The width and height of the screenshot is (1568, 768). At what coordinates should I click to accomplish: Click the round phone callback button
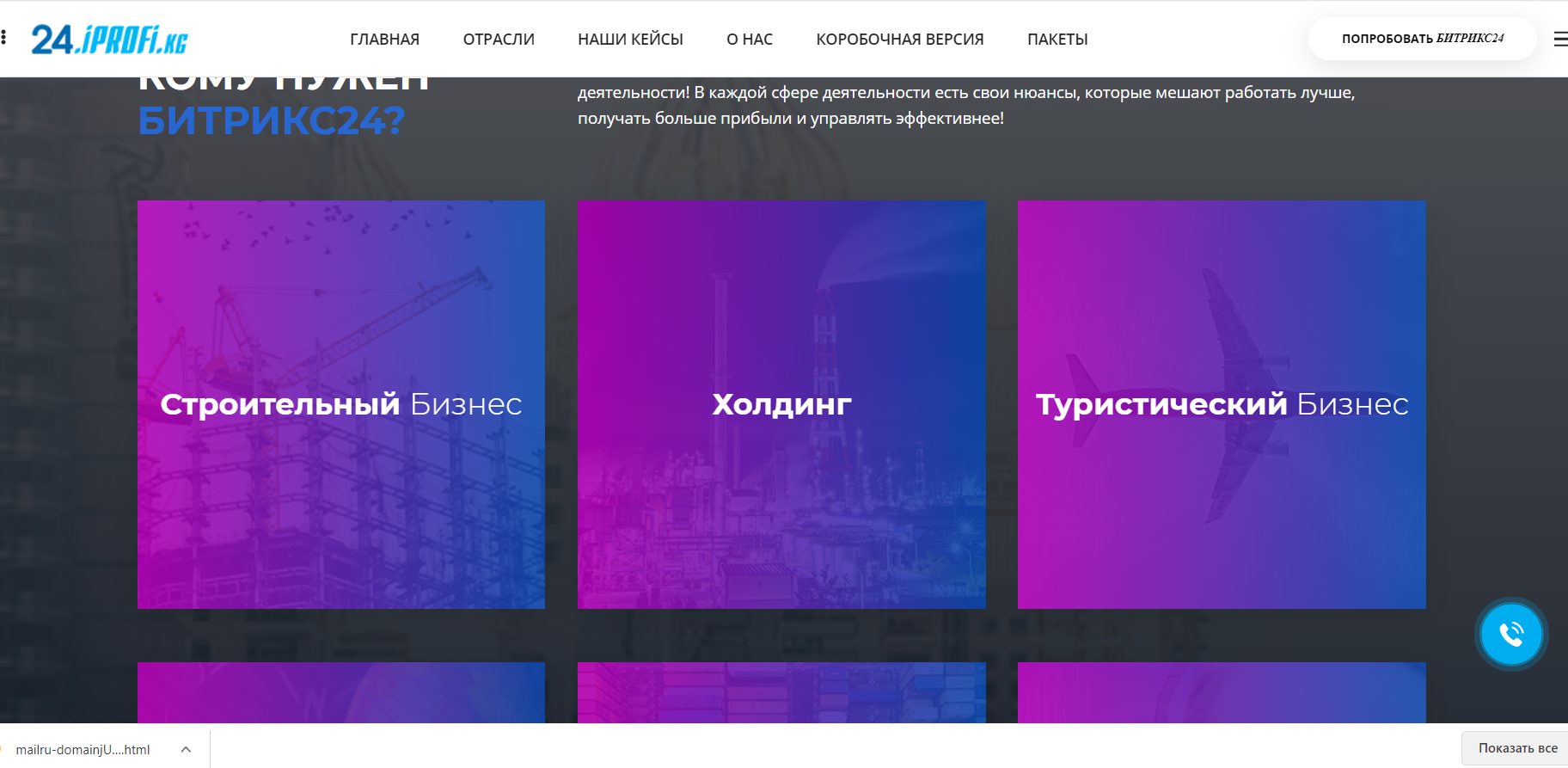pyautogui.click(x=1511, y=635)
